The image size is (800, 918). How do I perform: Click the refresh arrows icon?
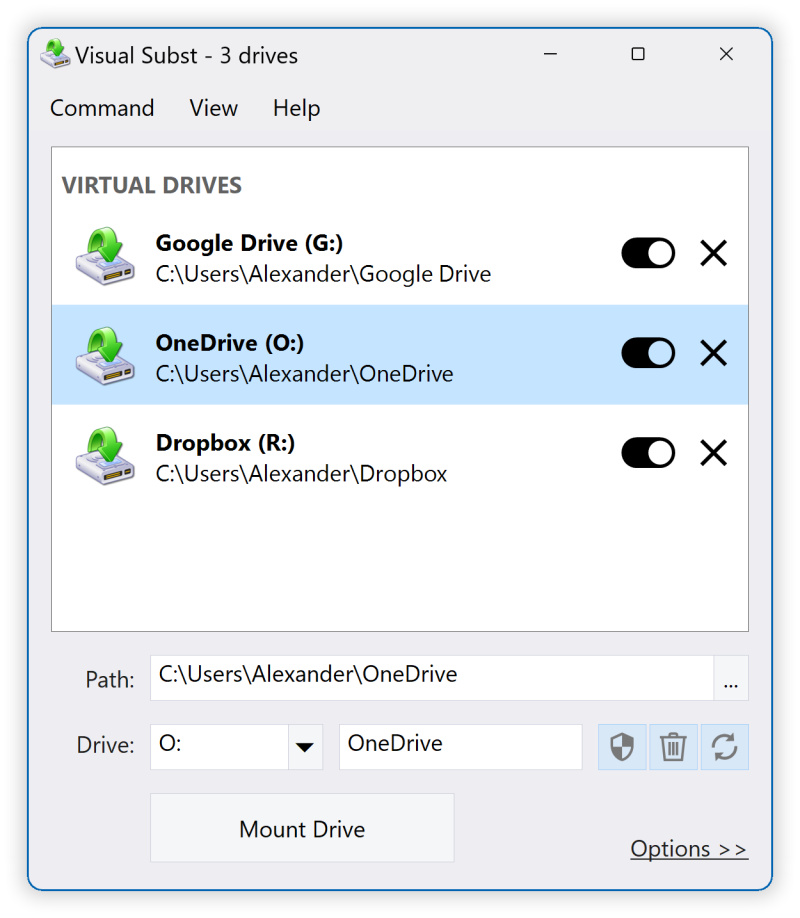click(724, 747)
